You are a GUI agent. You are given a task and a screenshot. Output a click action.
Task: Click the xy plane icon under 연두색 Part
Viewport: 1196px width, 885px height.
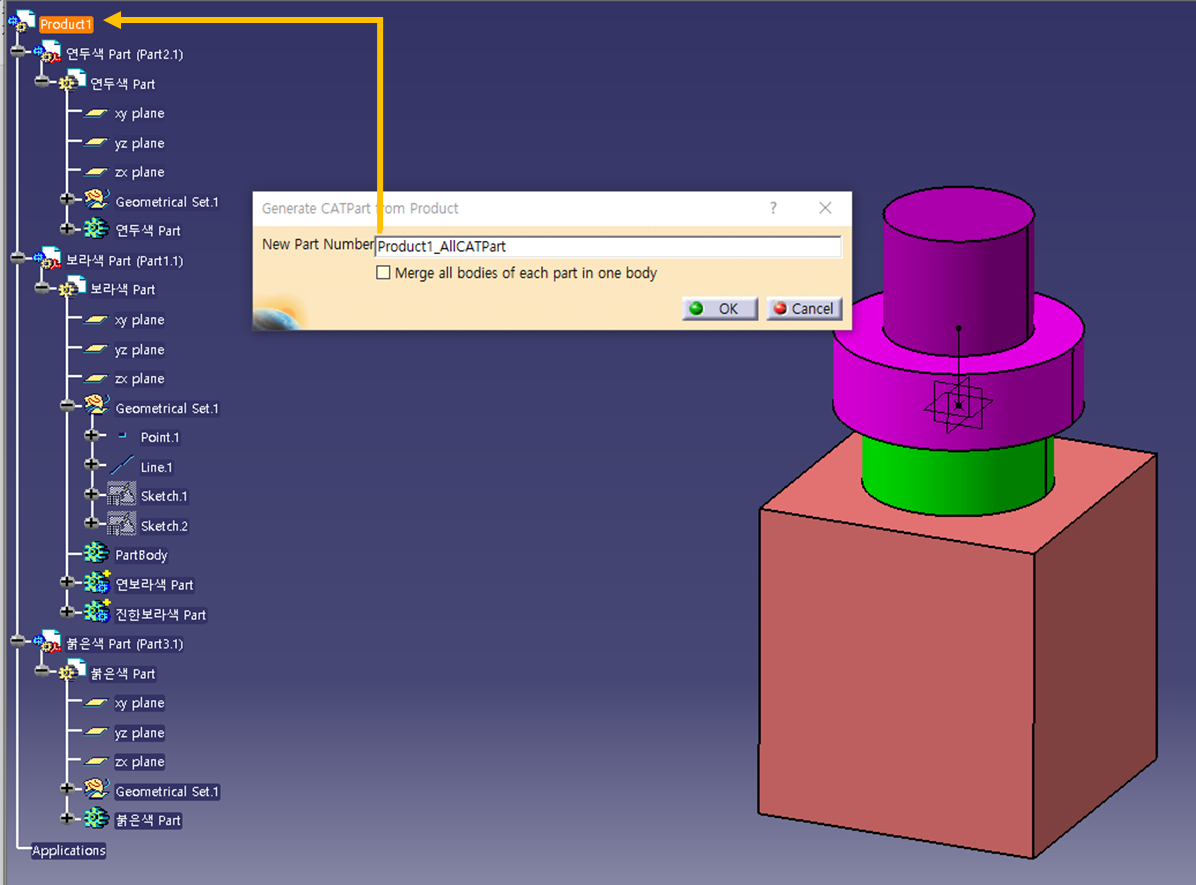96,113
